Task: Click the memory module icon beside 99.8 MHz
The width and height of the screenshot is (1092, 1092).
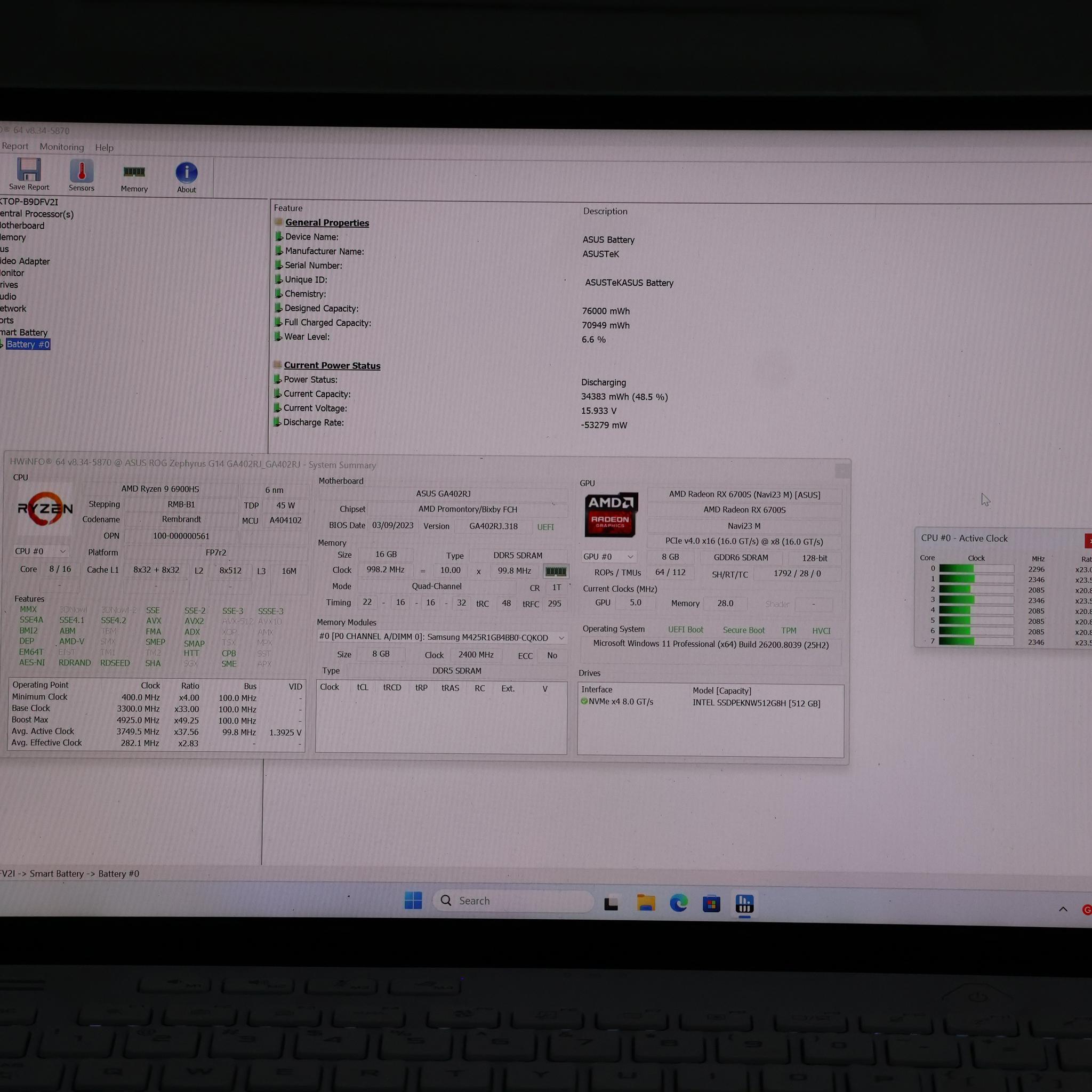Action: pyautogui.click(x=556, y=572)
